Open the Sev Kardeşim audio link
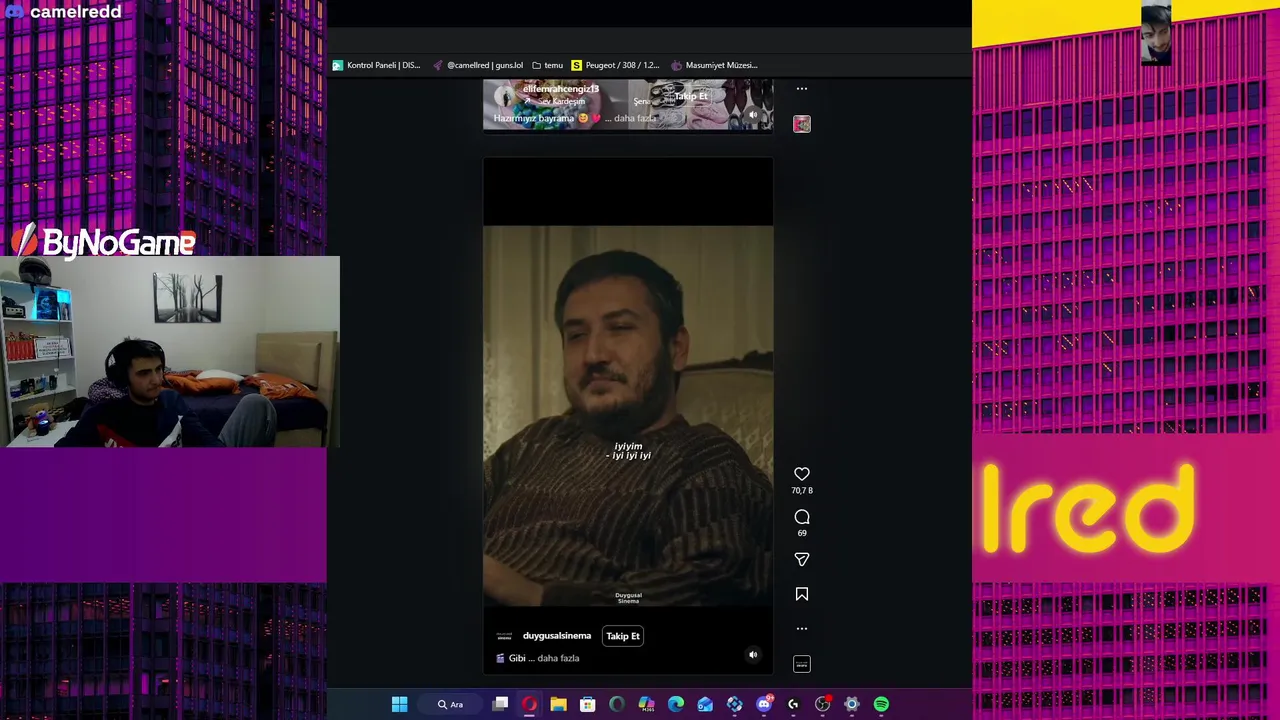 coord(560,102)
